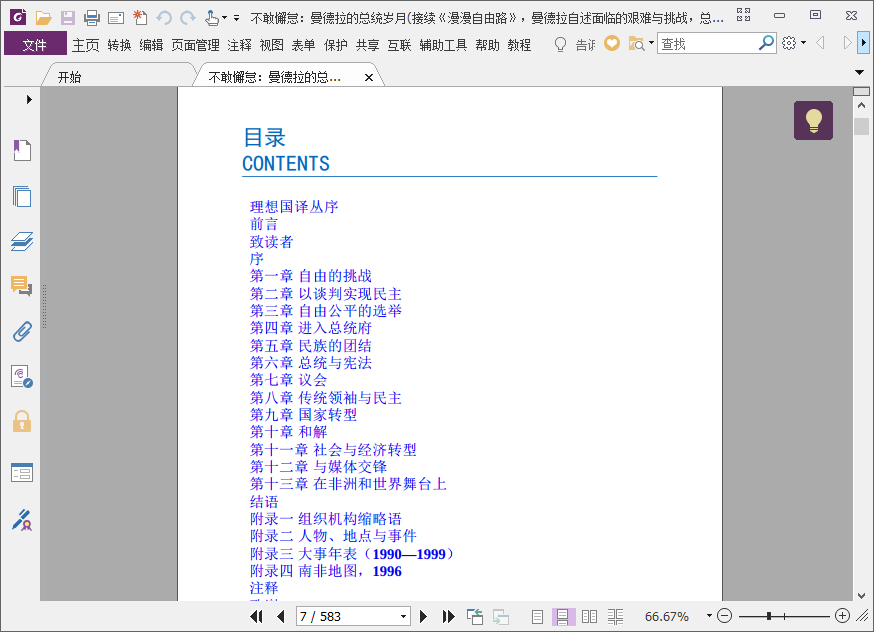
Task: Click the lightbulb tips button
Action: tap(813, 120)
